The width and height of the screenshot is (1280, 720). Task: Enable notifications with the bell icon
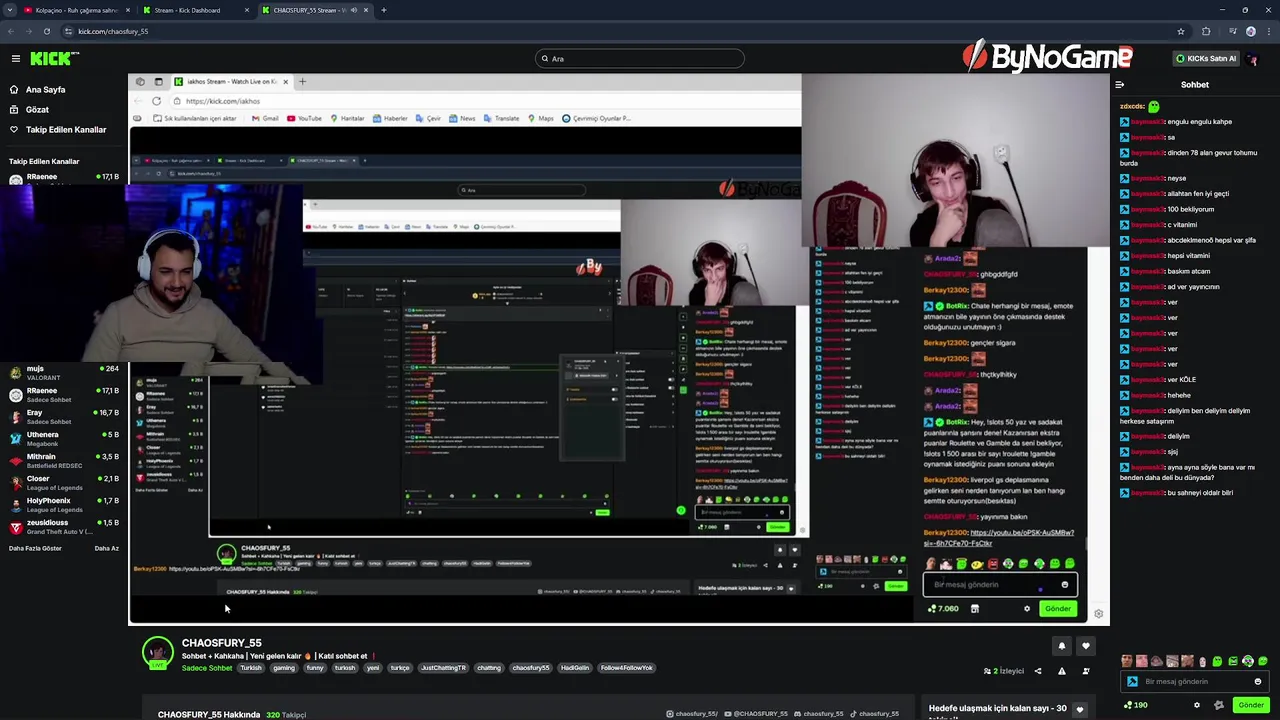click(x=1062, y=646)
